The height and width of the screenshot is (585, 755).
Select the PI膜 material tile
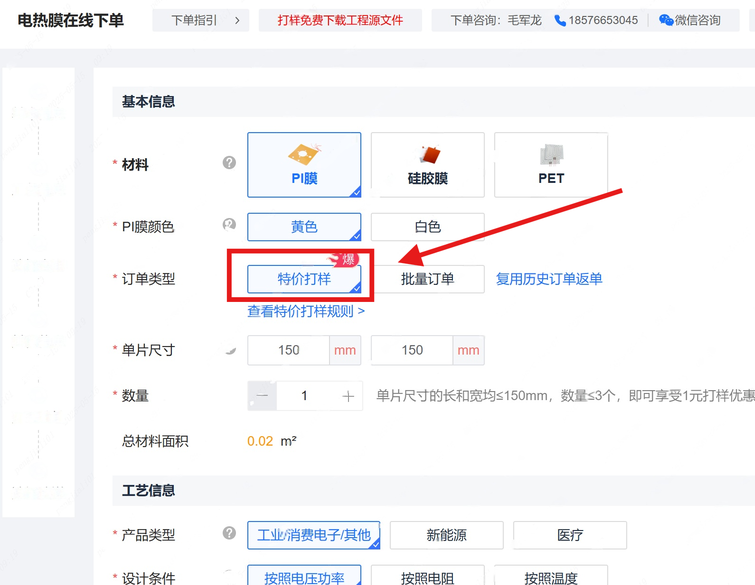click(304, 165)
